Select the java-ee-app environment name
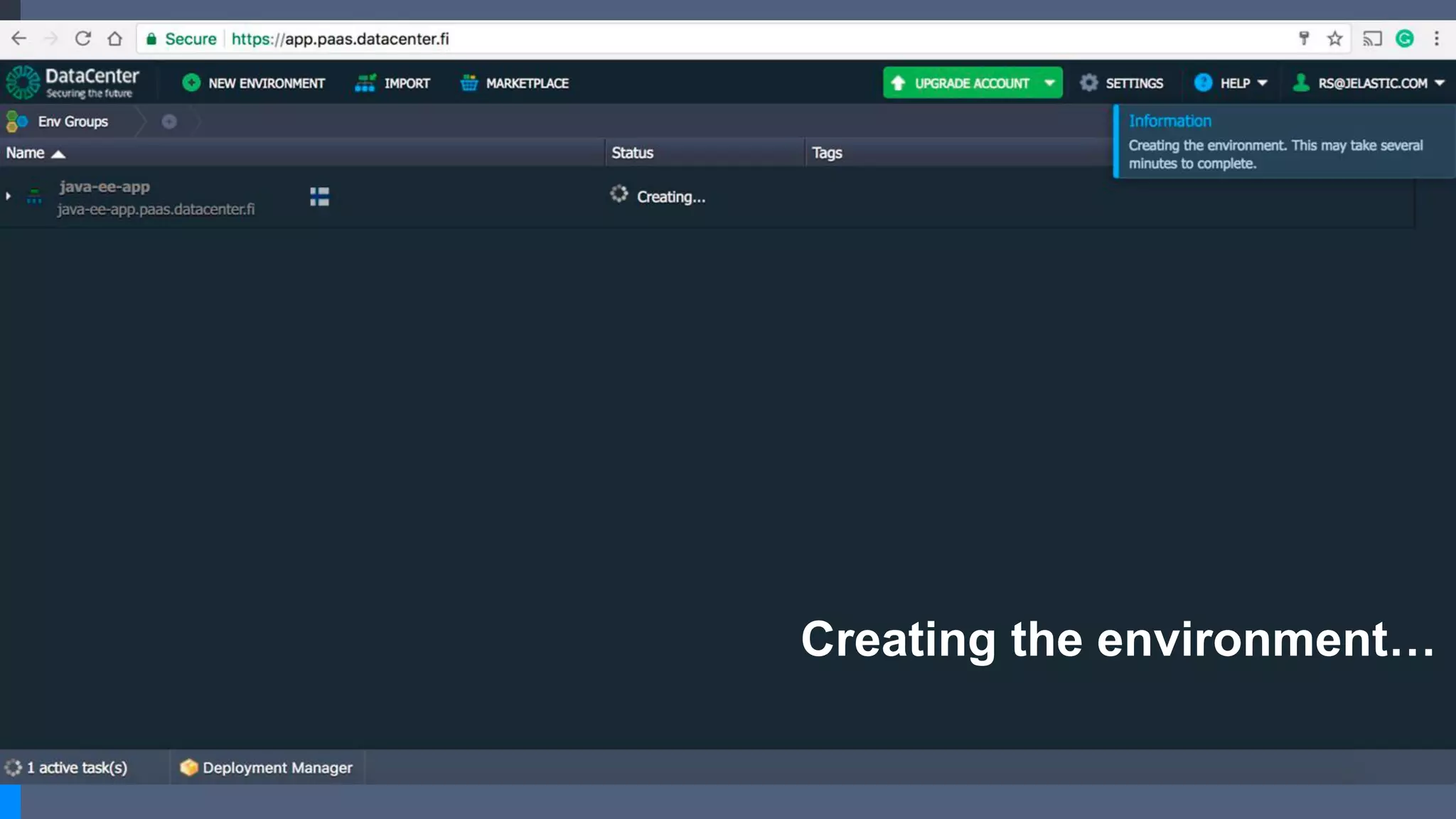This screenshot has height=819, width=1456. click(x=105, y=187)
